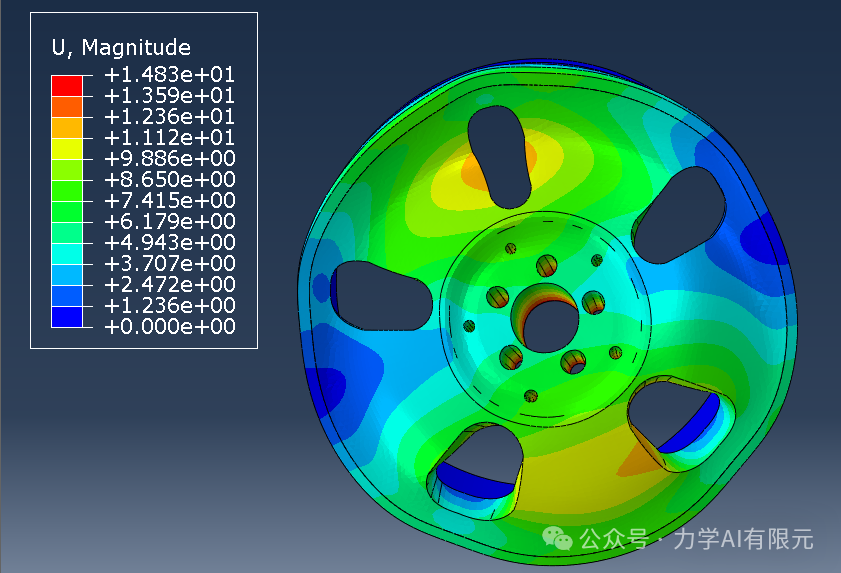Click the "U, Magnitude" legend title
Screen dimensions: 841x573
[121, 48]
